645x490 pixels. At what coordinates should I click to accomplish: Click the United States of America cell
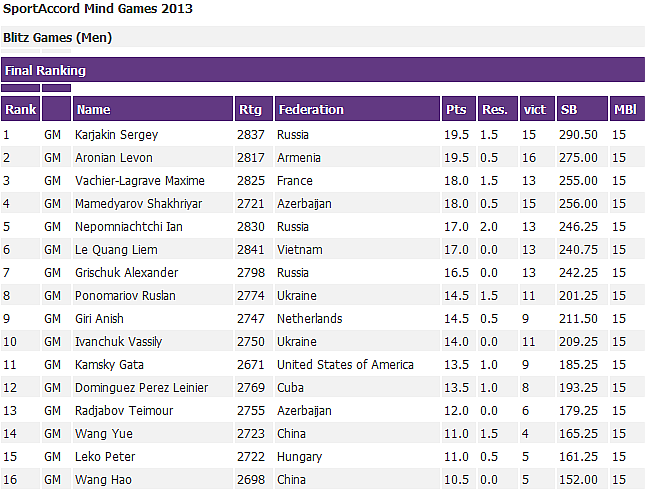pyautogui.click(x=344, y=365)
